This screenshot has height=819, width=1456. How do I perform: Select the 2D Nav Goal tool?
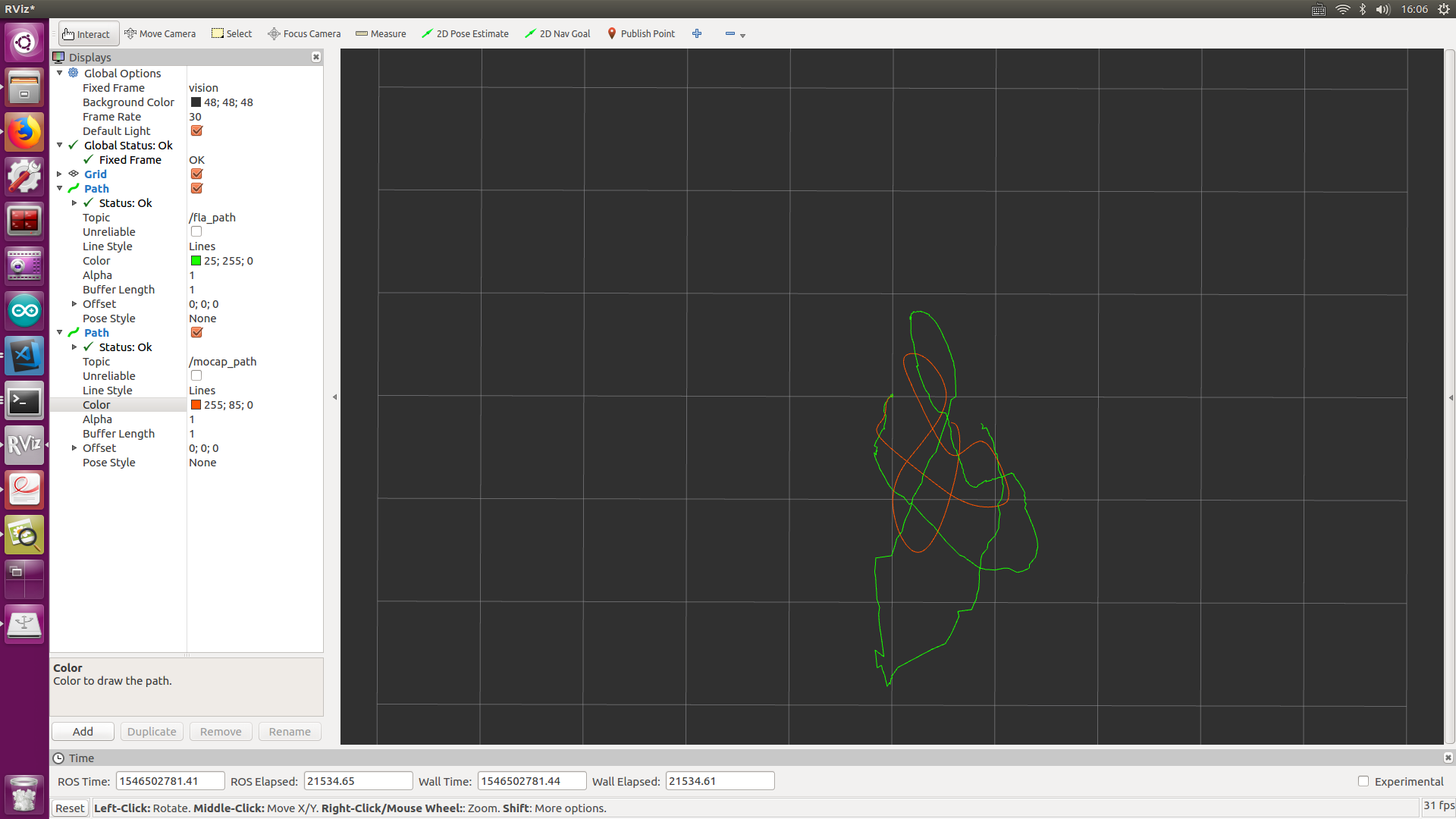click(557, 33)
